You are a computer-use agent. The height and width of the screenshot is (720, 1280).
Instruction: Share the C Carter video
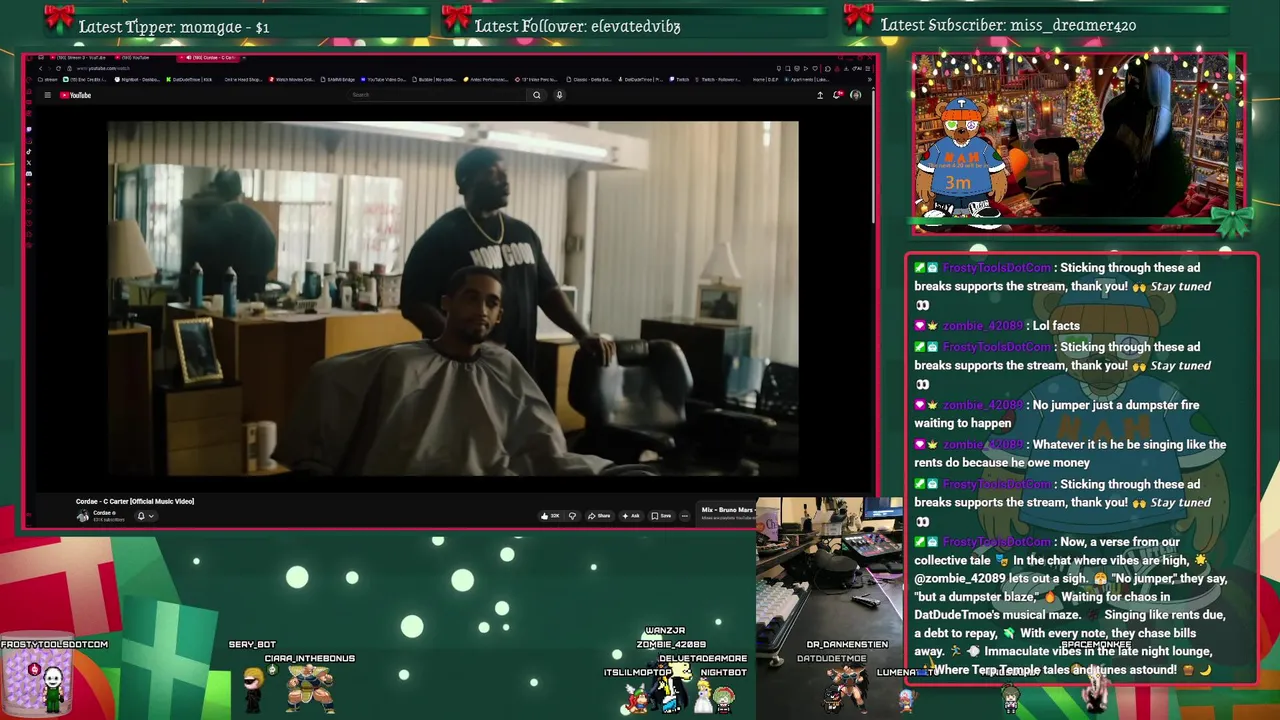coord(599,516)
